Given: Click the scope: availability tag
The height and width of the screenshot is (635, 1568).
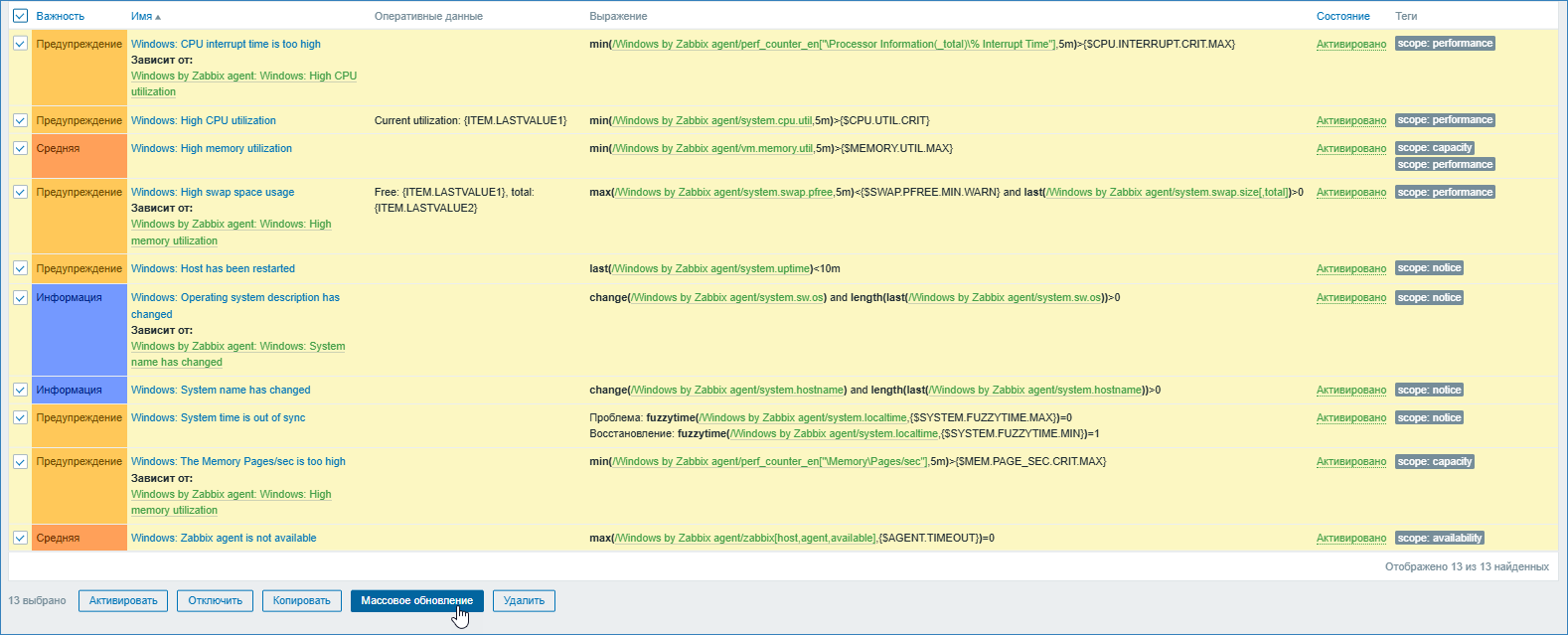Looking at the screenshot, I should coord(1440,538).
